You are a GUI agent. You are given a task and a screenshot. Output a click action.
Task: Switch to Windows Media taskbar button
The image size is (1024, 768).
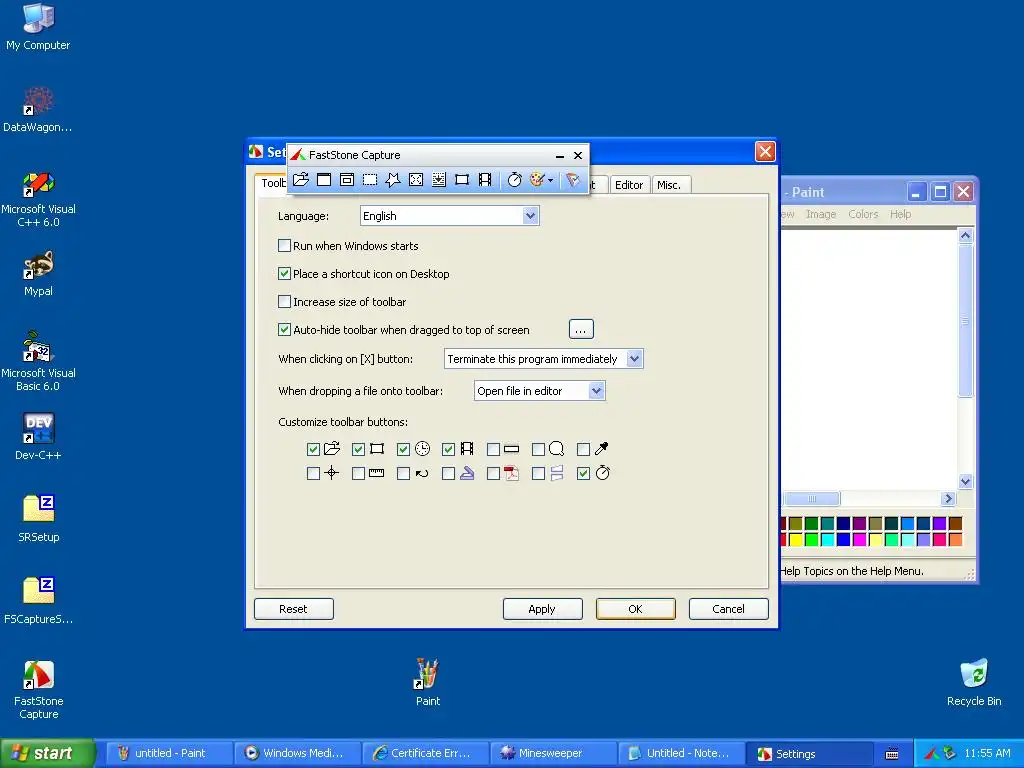coord(297,753)
